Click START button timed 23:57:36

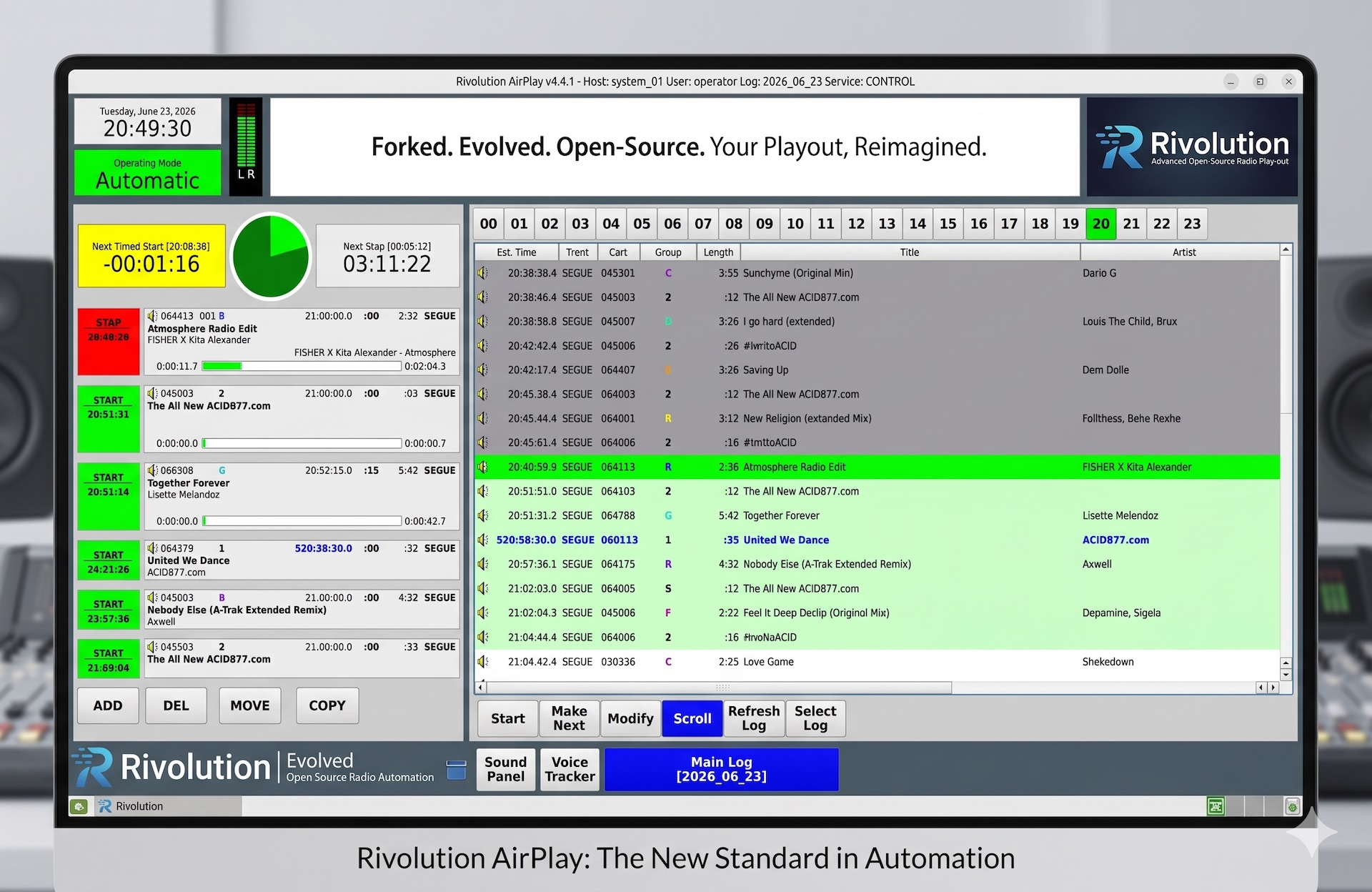tap(109, 610)
